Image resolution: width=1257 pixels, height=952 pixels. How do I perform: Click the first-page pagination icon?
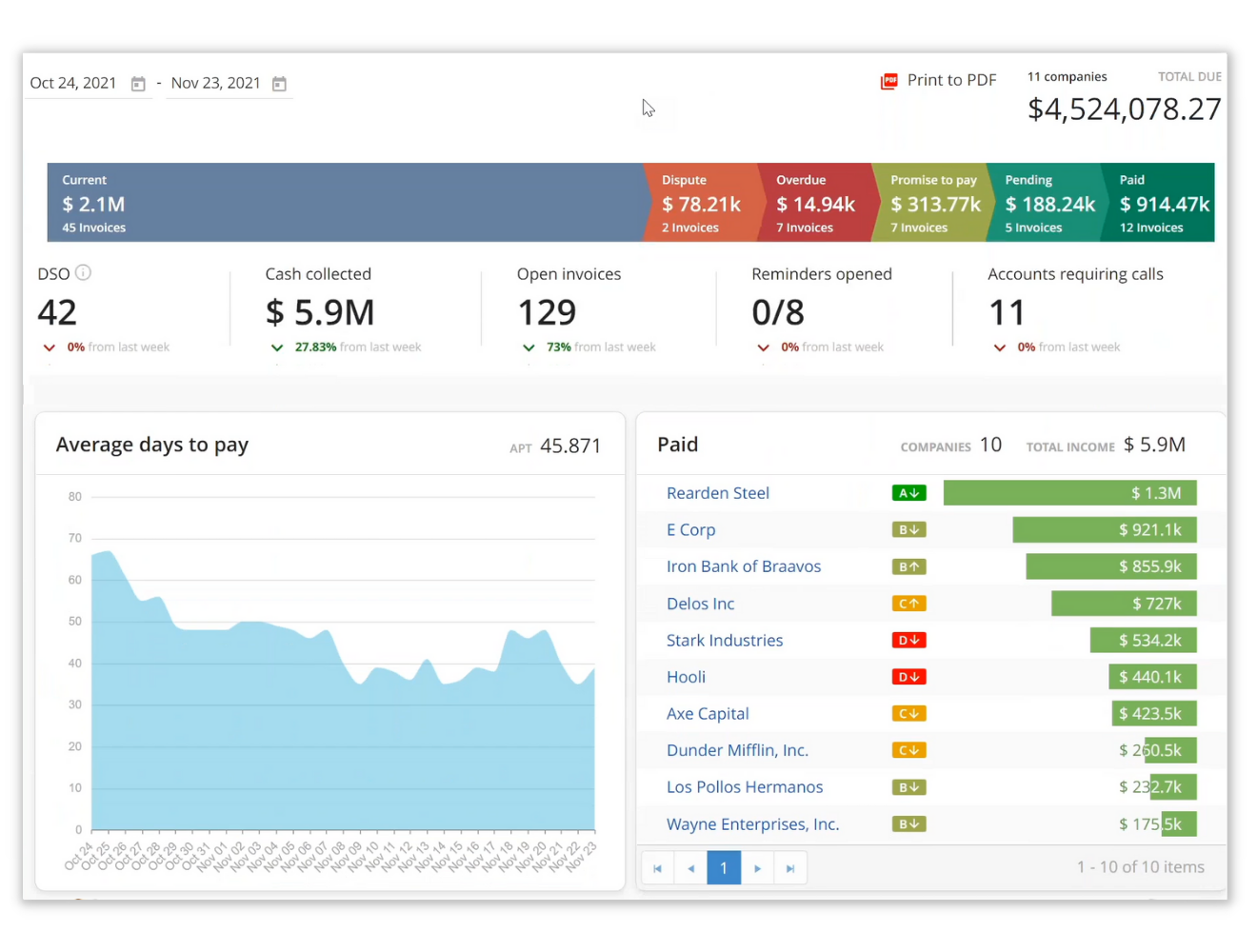click(657, 867)
